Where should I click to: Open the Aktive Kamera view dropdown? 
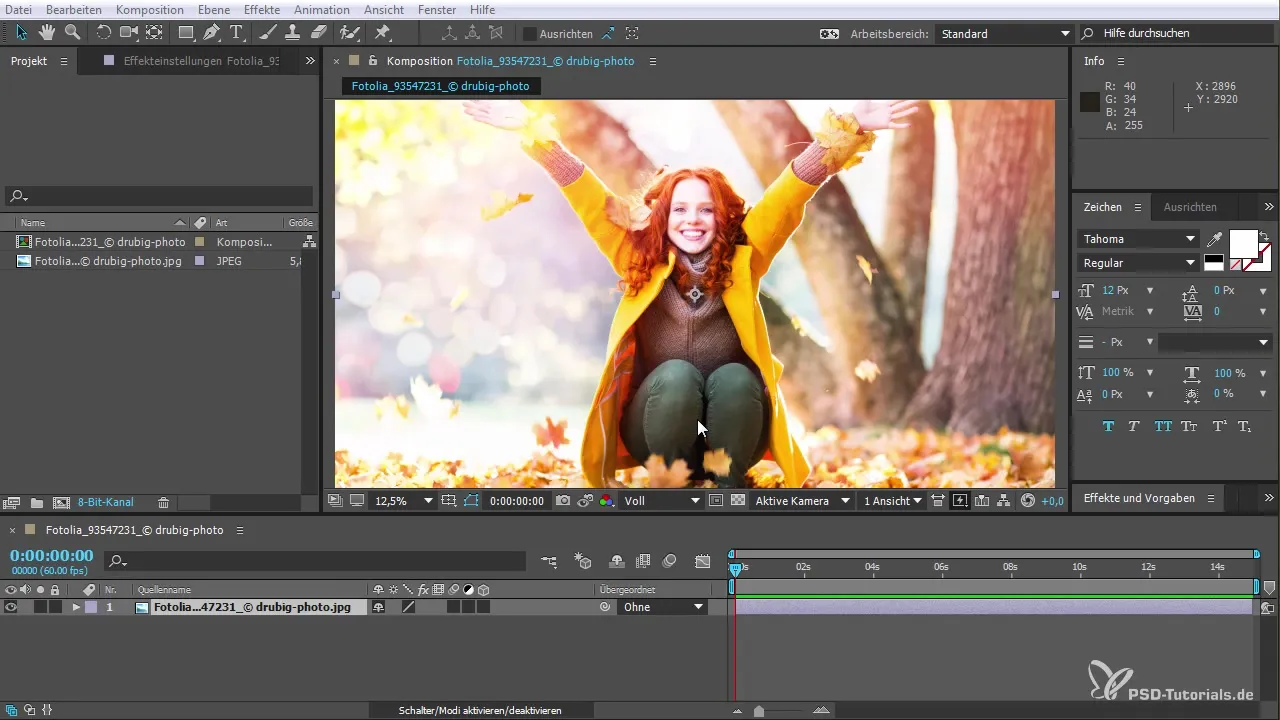[802, 501]
